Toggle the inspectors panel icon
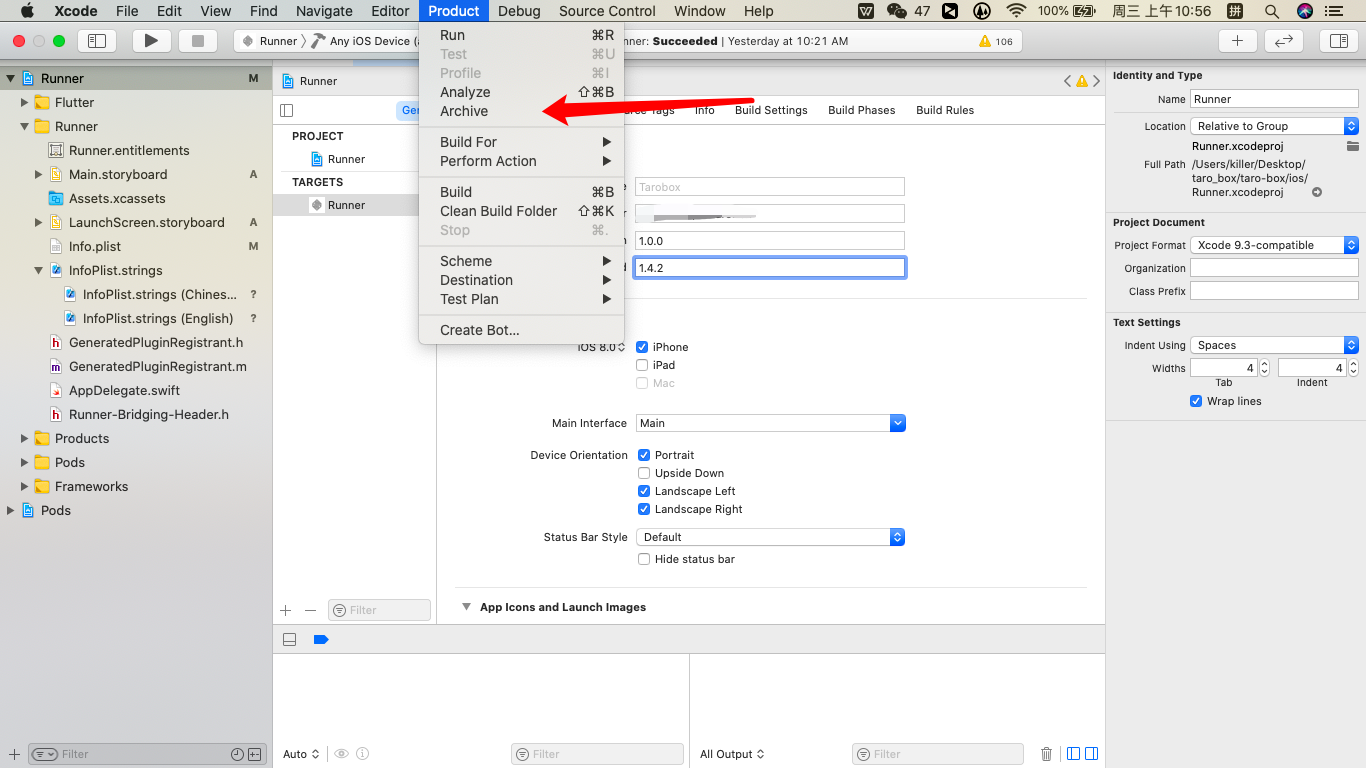1366x768 pixels. [1338, 41]
